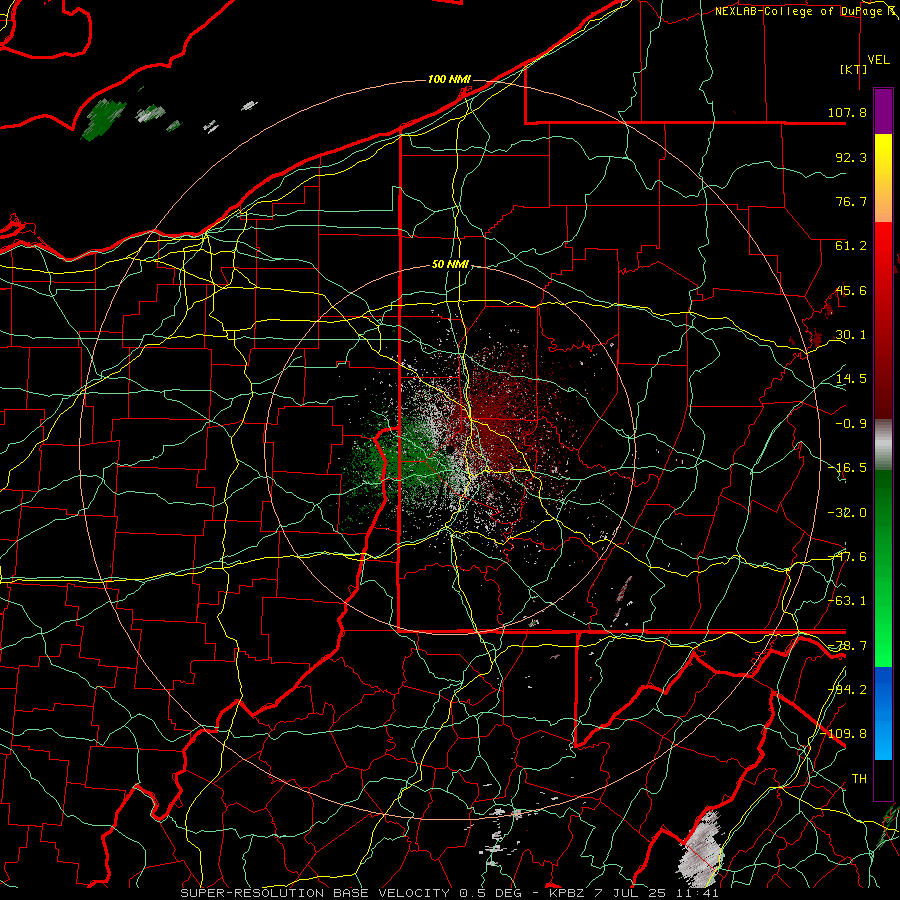Screen dimensions: 900x900
Task: Click the [KT] units label
Action: (x=854, y=69)
